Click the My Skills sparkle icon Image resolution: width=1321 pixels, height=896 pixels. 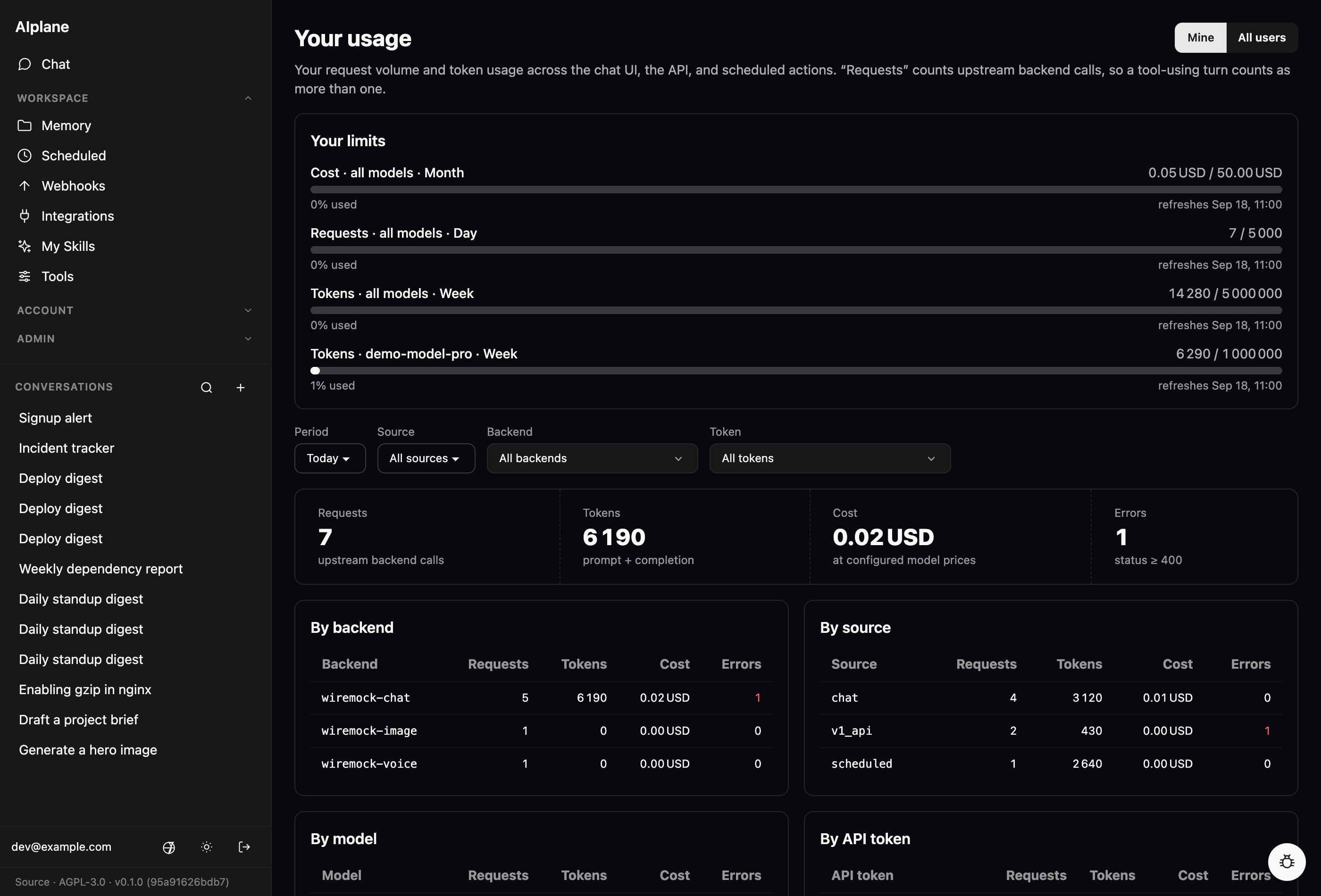pos(25,246)
